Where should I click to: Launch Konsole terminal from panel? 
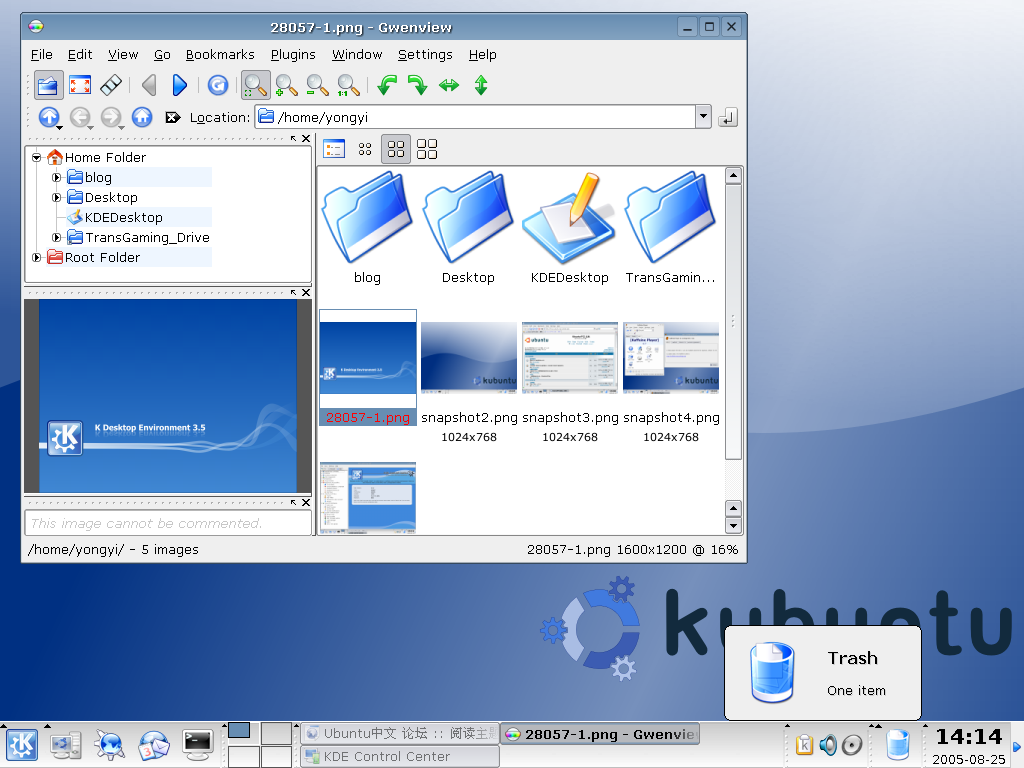197,745
